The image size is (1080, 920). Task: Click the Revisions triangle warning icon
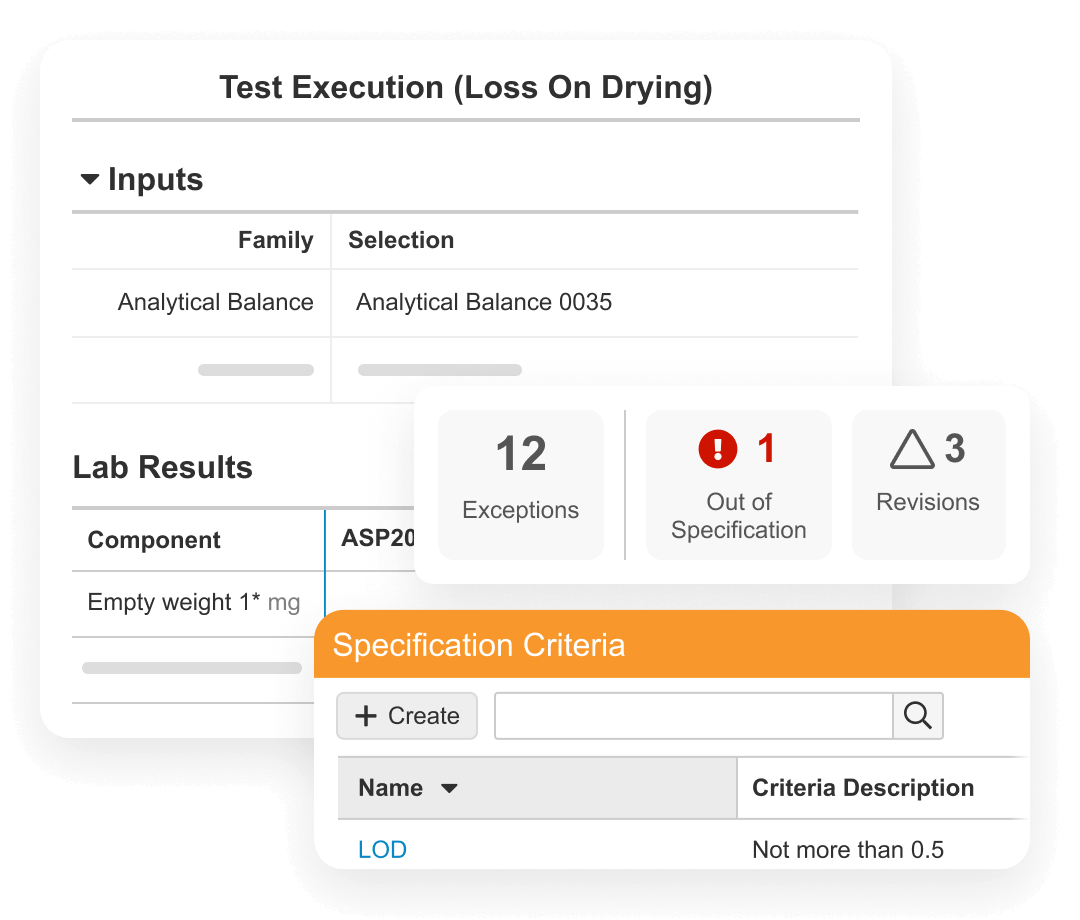[911, 450]
